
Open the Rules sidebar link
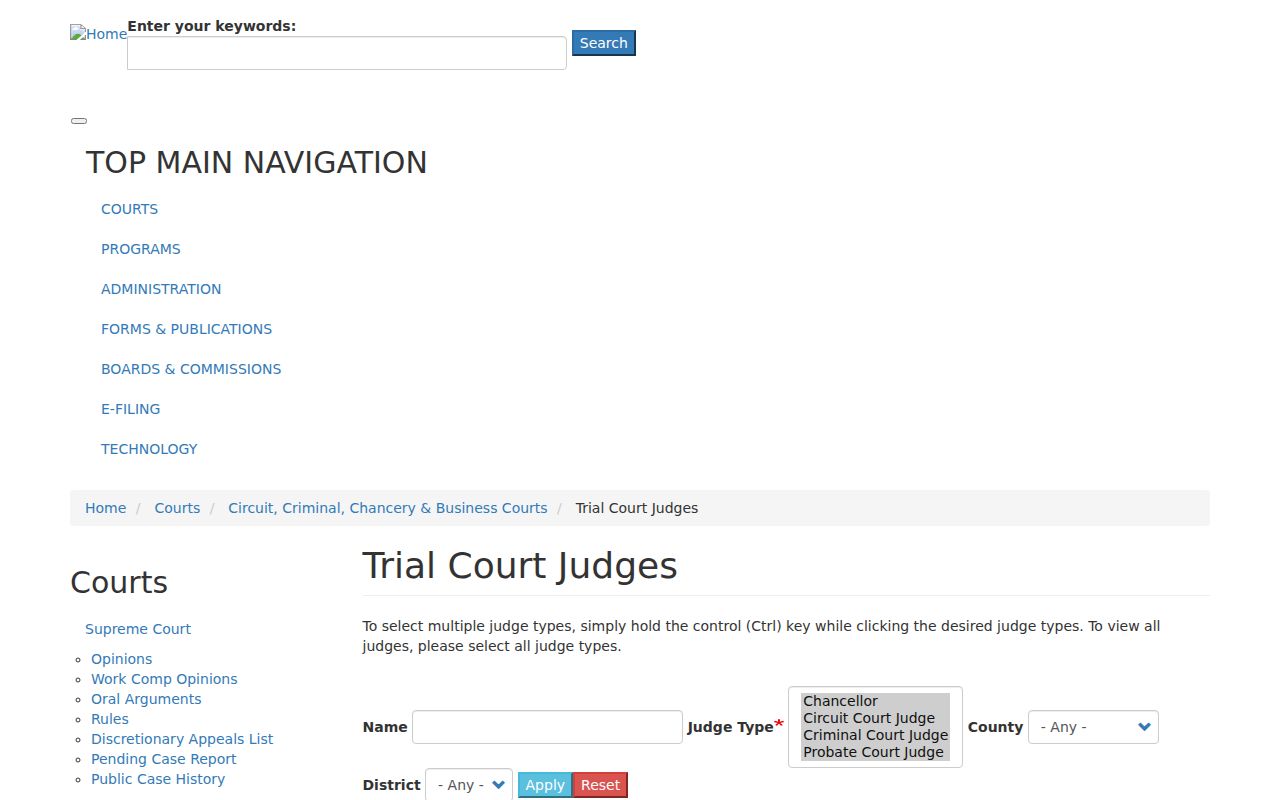click(110, 719)
